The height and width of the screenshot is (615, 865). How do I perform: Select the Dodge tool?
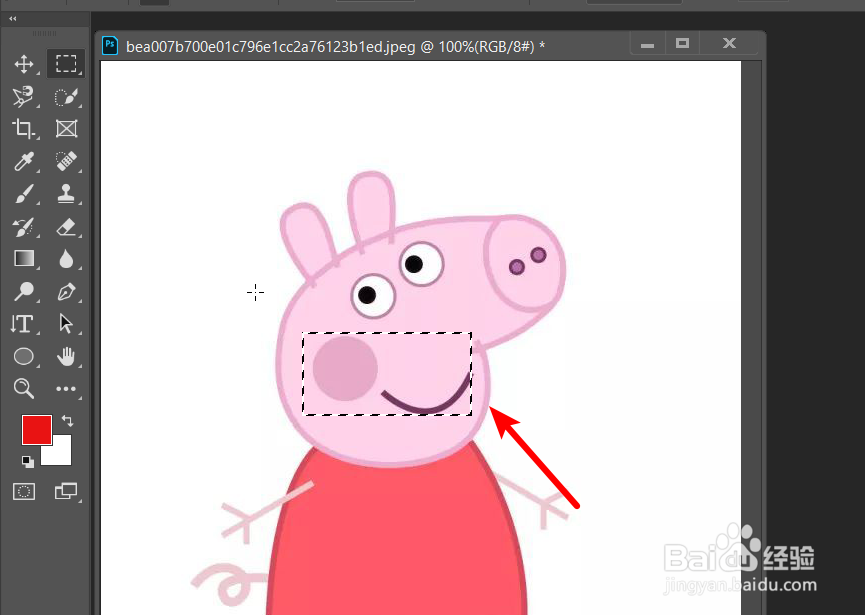click(24, 291)
